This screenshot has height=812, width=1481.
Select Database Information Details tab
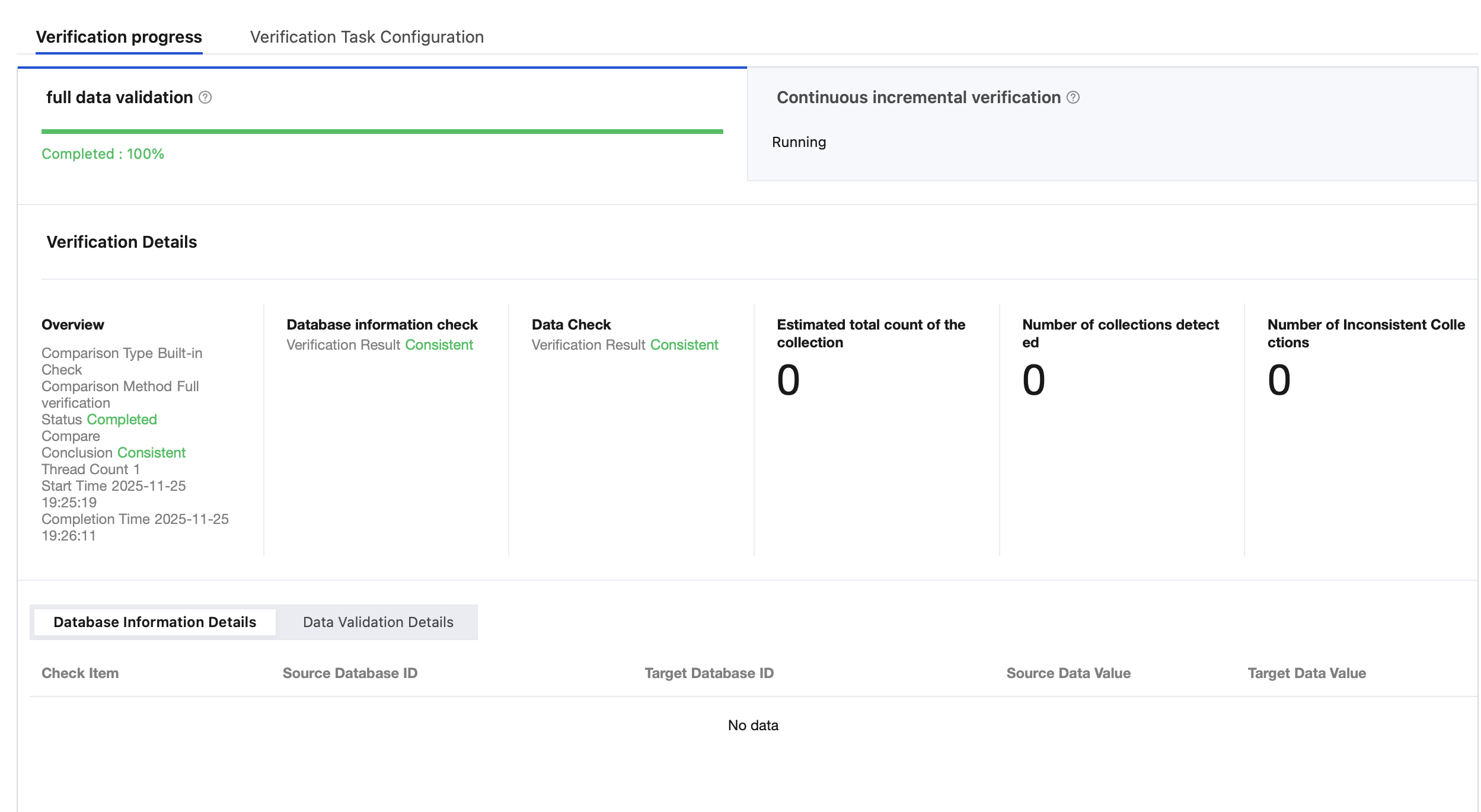(x=155, y=622)
